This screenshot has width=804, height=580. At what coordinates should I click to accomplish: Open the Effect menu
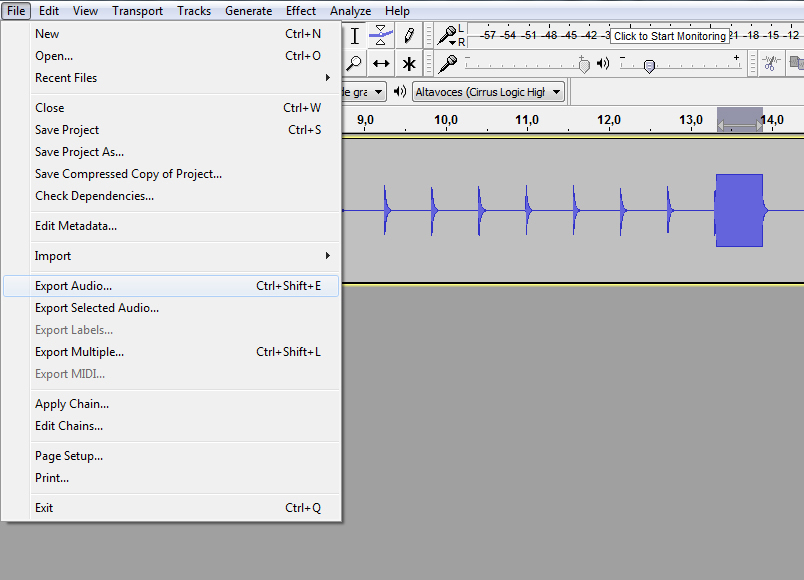(301, 11)
